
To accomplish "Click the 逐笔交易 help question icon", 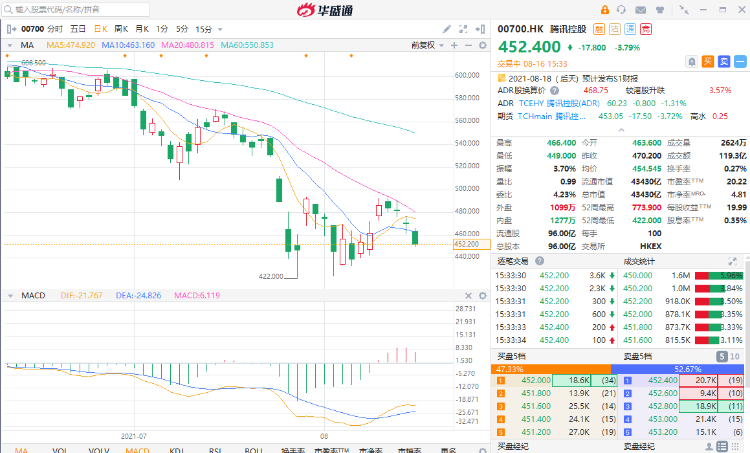I will point(540,261).
